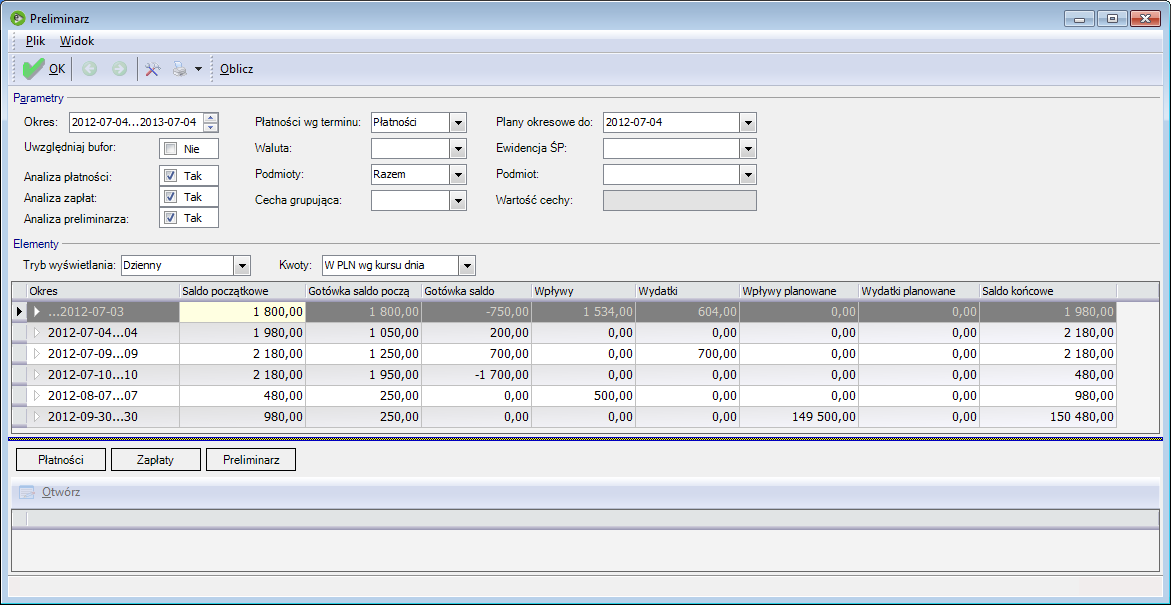
Task: Open Tryb wyświetlania dropdown
Action: coord(241,264)
